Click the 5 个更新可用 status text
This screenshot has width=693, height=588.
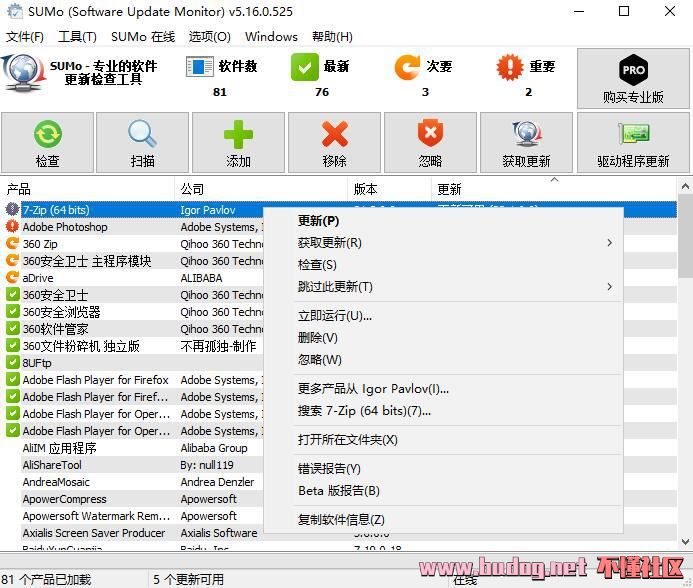point(188,579)
